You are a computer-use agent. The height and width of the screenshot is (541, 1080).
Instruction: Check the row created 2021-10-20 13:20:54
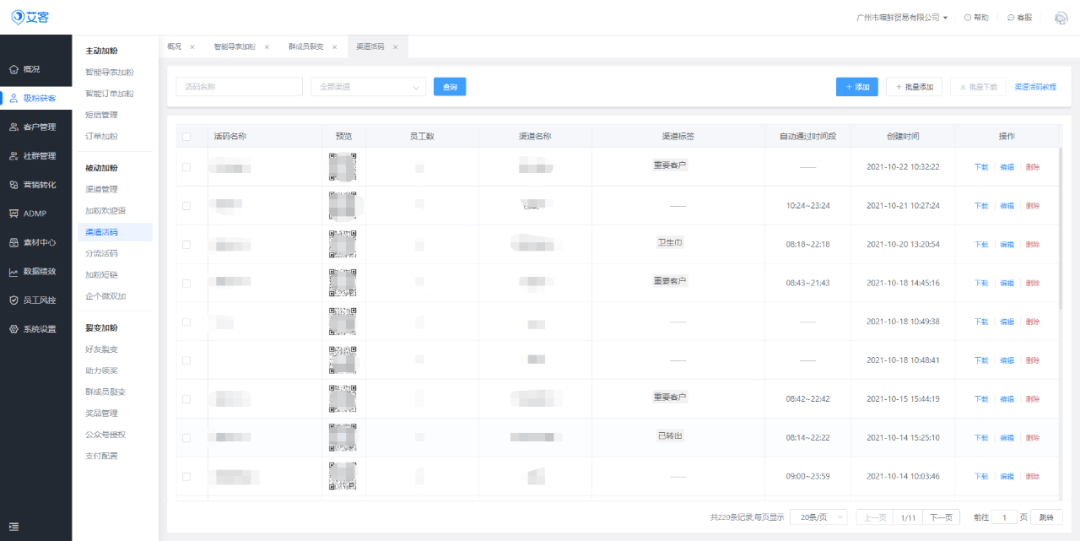click(187, 244)
